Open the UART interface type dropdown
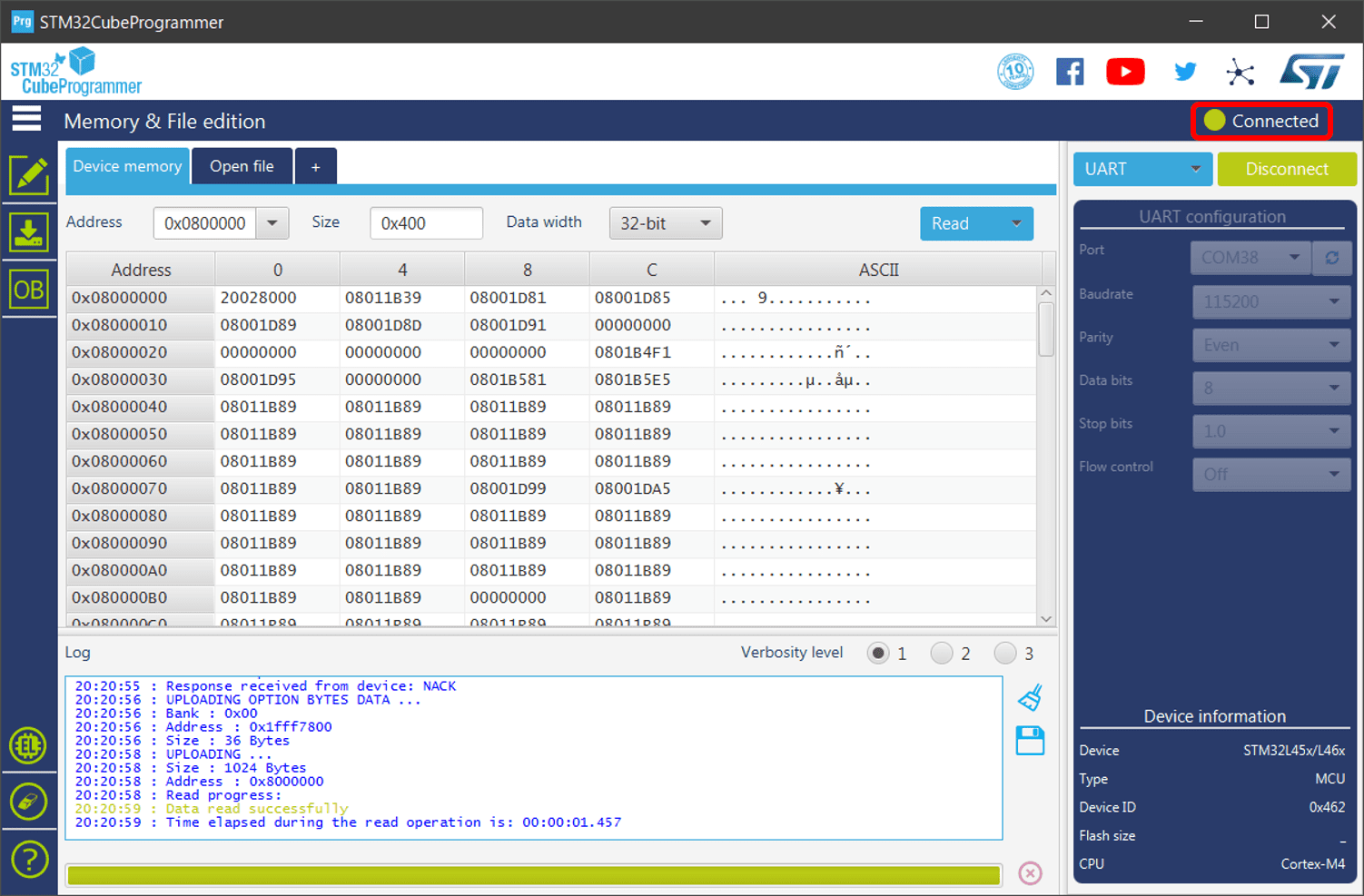 [1142, 169]
